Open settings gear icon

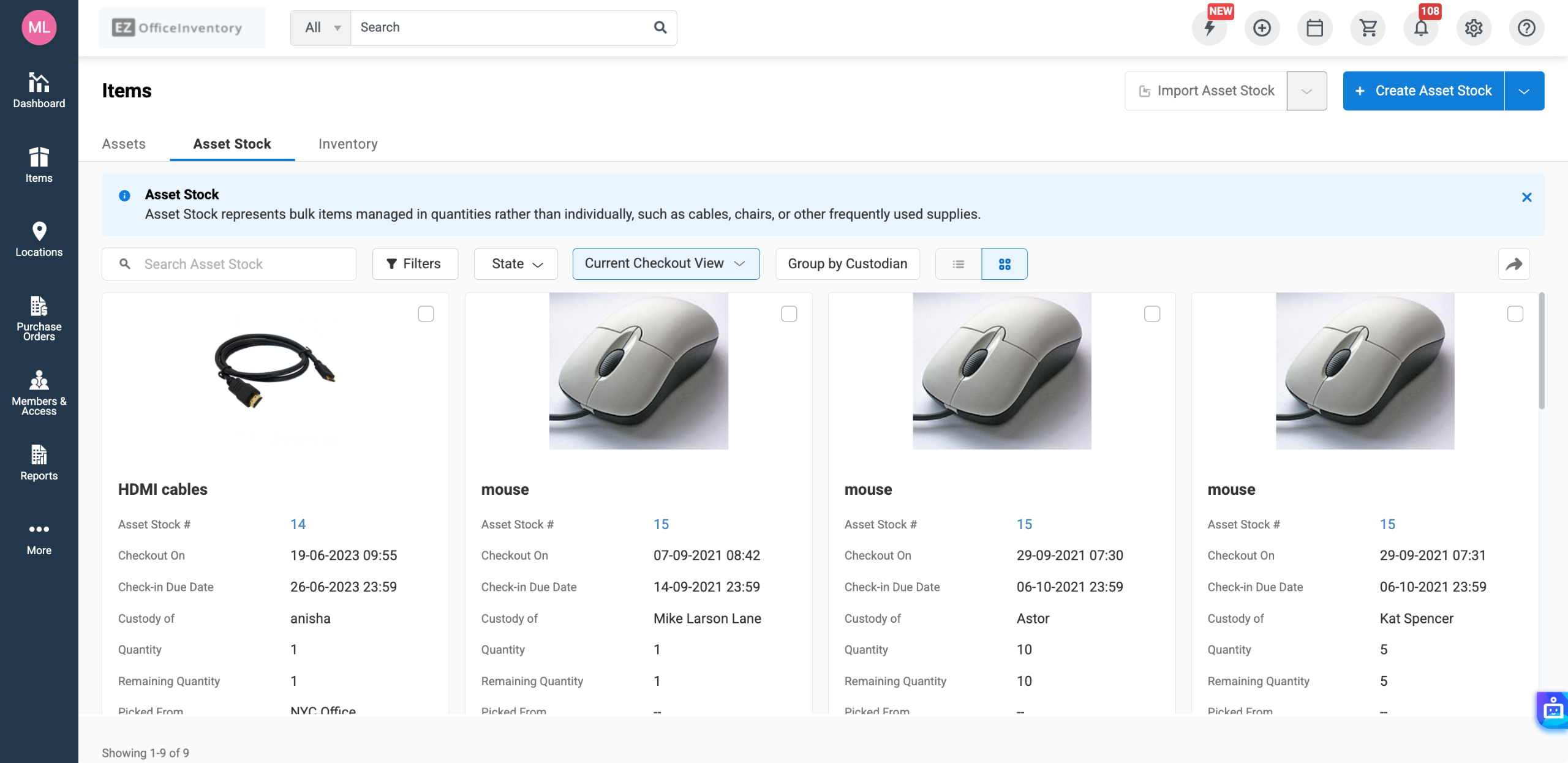click(x=1473, y=28)
